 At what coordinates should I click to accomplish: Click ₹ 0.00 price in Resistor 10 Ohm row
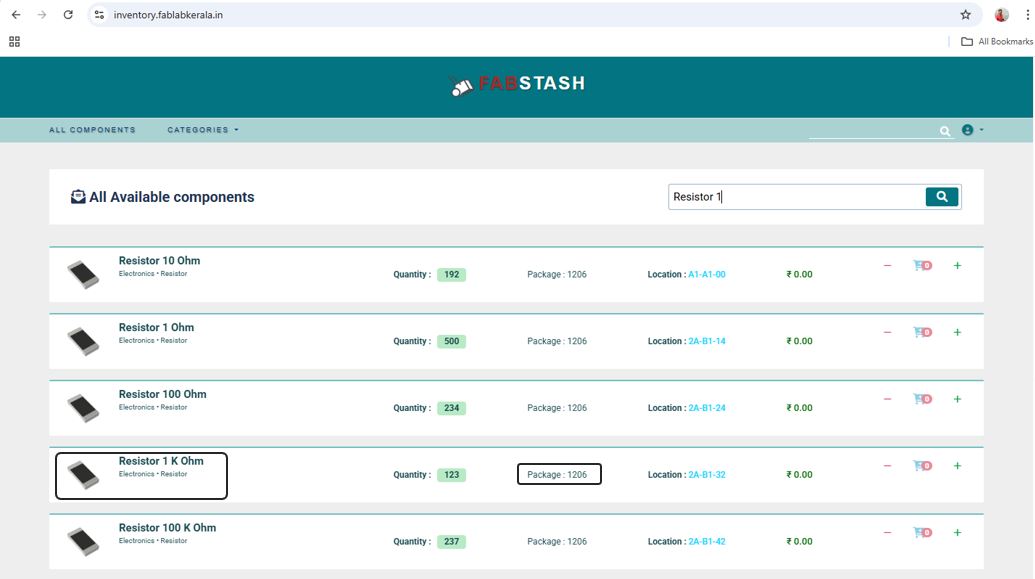(x=799, y=275)
